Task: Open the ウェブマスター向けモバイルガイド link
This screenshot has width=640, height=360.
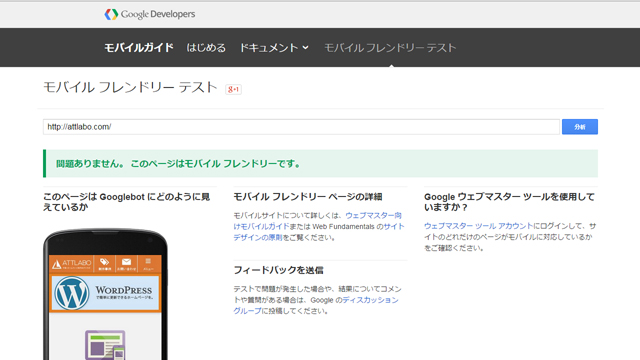Action: [318, 221]
